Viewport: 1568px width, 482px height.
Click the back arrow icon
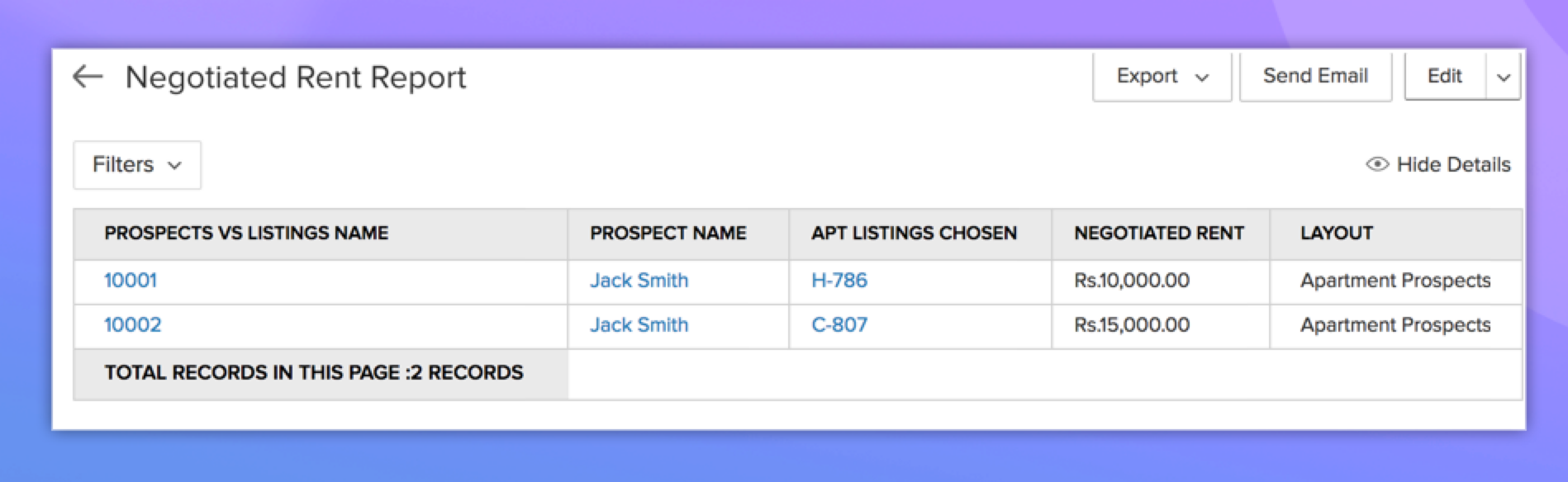88,77
